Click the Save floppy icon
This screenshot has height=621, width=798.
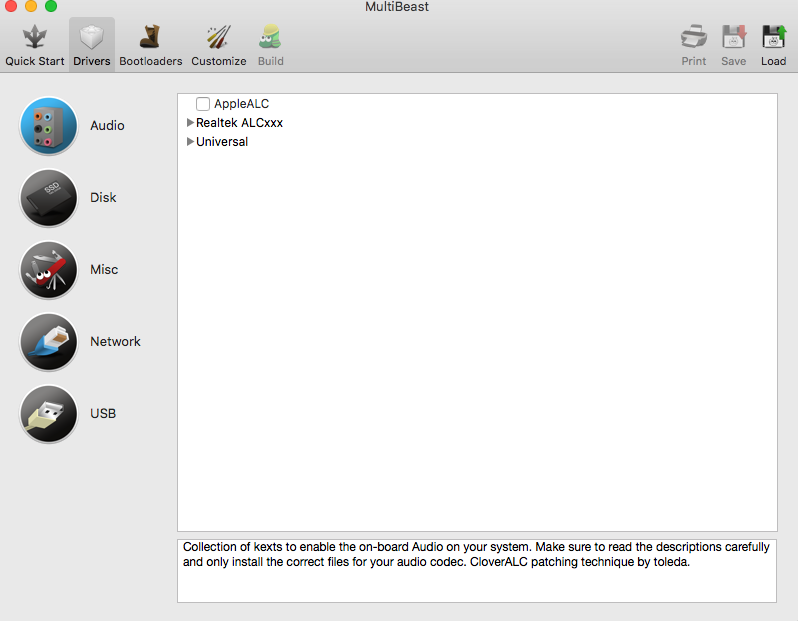pyautogui.click(x=733, y=37)
